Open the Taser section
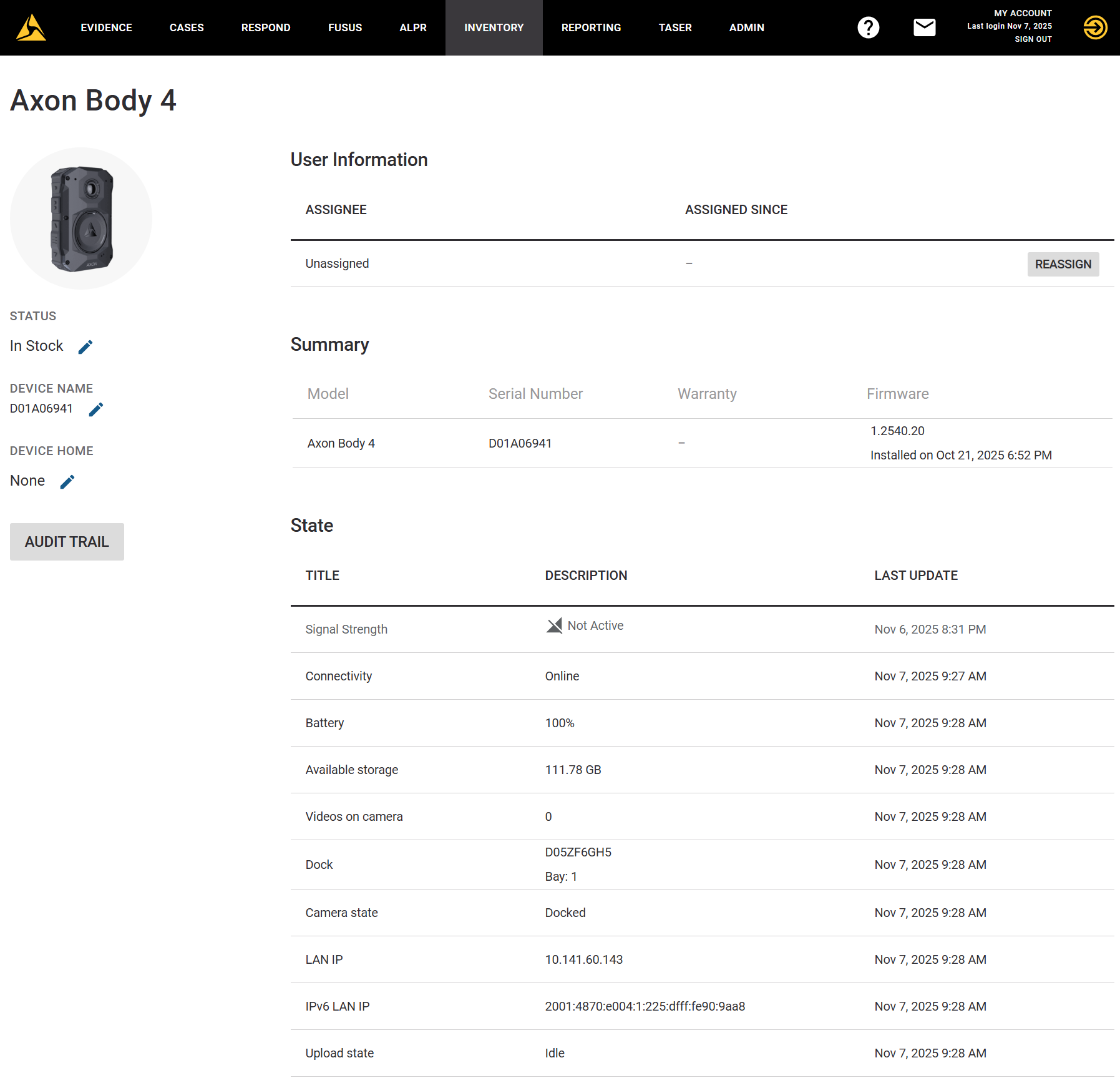 pyautogui.click(x=674, y=27)
